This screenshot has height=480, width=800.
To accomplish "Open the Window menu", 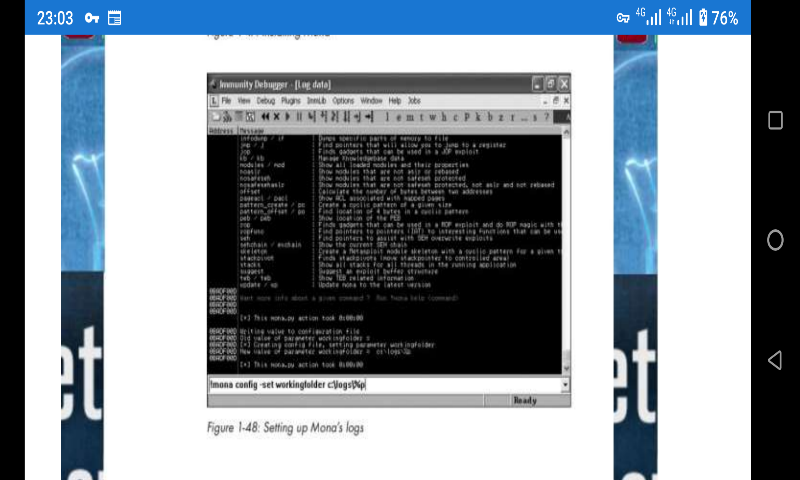I will click(x=371, y=100).
